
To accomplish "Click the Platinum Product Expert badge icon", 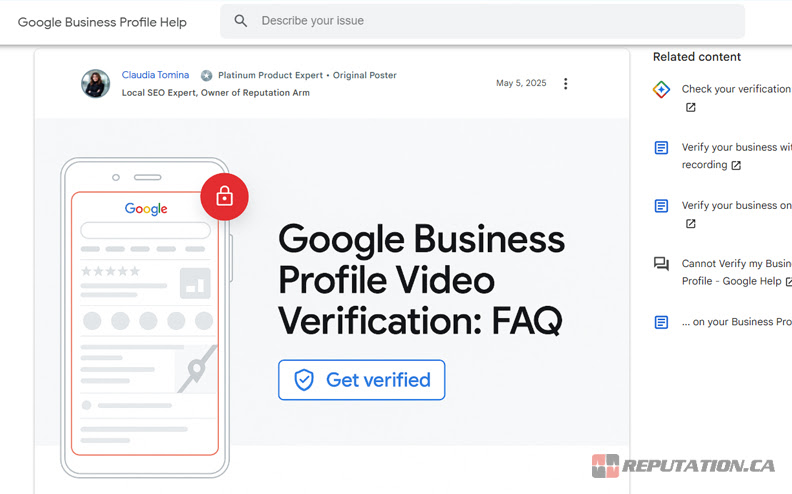I will pos(206,76).
